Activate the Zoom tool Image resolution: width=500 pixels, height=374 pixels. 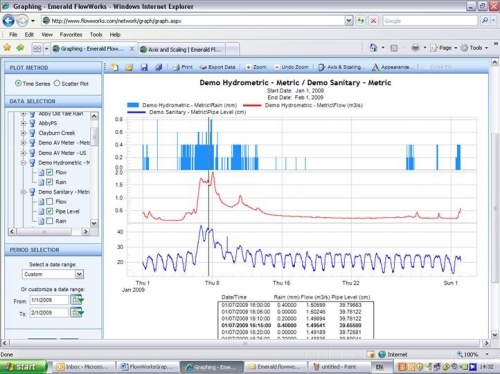click(256, 67)
